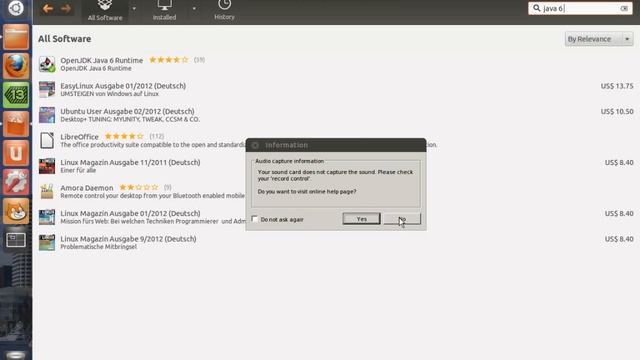Click No in the Information dialog
Screen dimensions: 640x360
402,219
